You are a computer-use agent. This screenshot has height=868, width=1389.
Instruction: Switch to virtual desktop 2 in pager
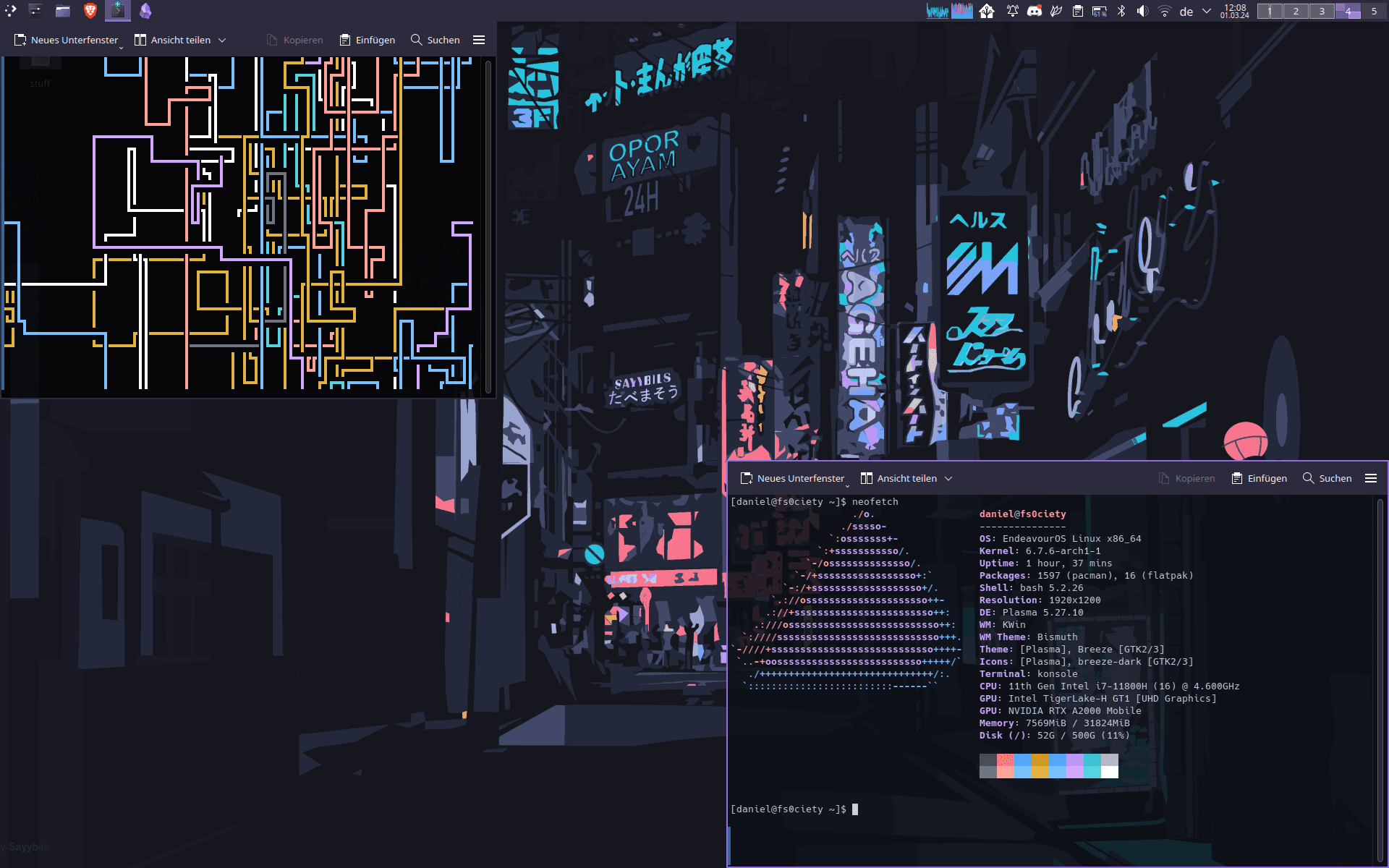(1296, 11)
